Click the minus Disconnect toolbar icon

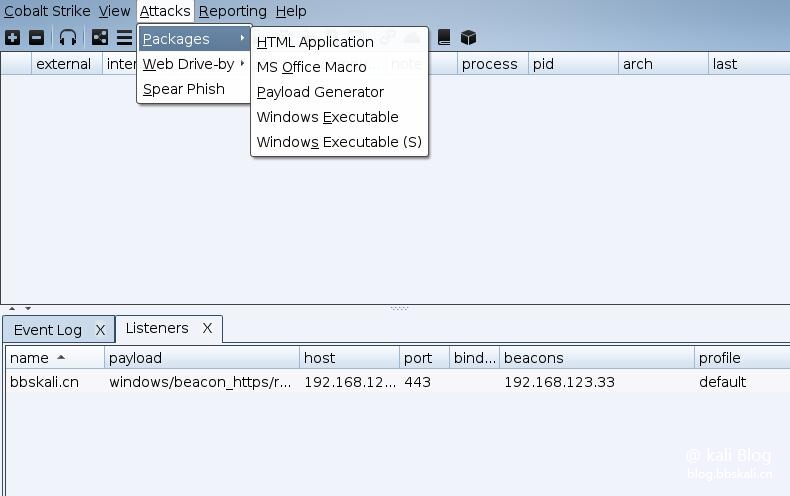(x=36, y=37)
